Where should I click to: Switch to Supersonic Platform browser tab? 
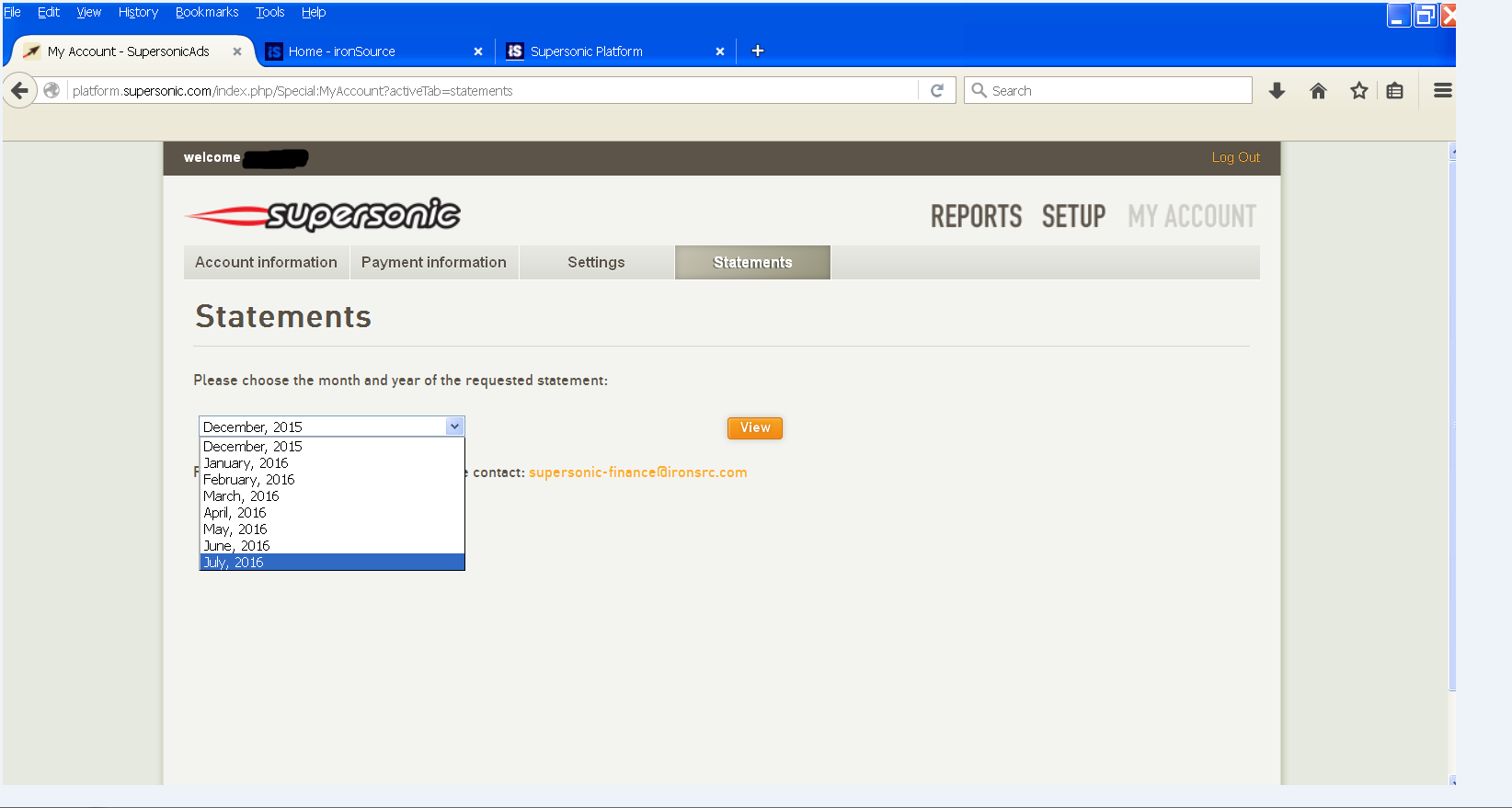click(616, 51)
